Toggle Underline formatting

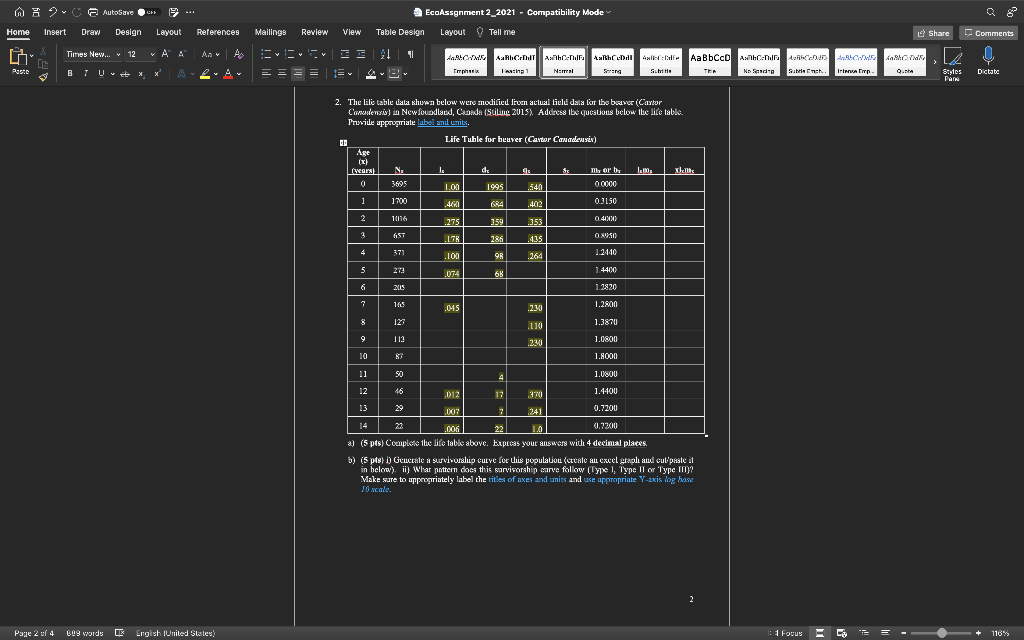[101, 74]
